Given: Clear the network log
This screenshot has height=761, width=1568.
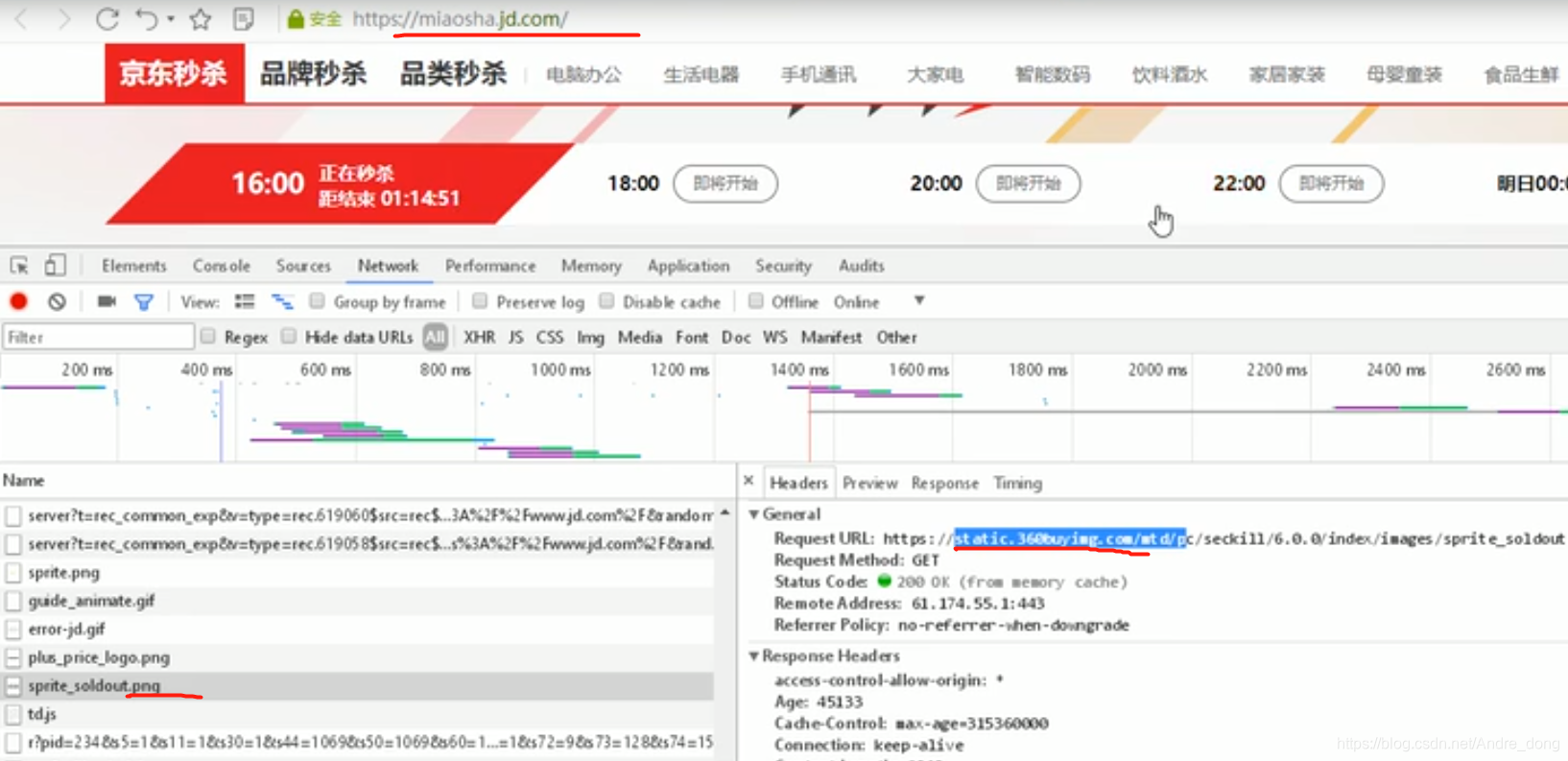Looking at the screenshot, I should tap(58, 301).
